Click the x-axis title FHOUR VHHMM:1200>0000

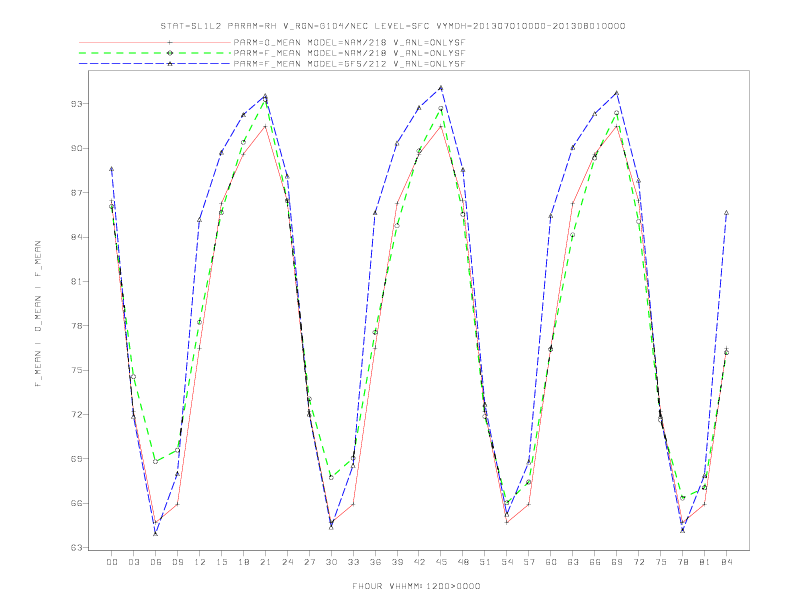click(416, 586)
